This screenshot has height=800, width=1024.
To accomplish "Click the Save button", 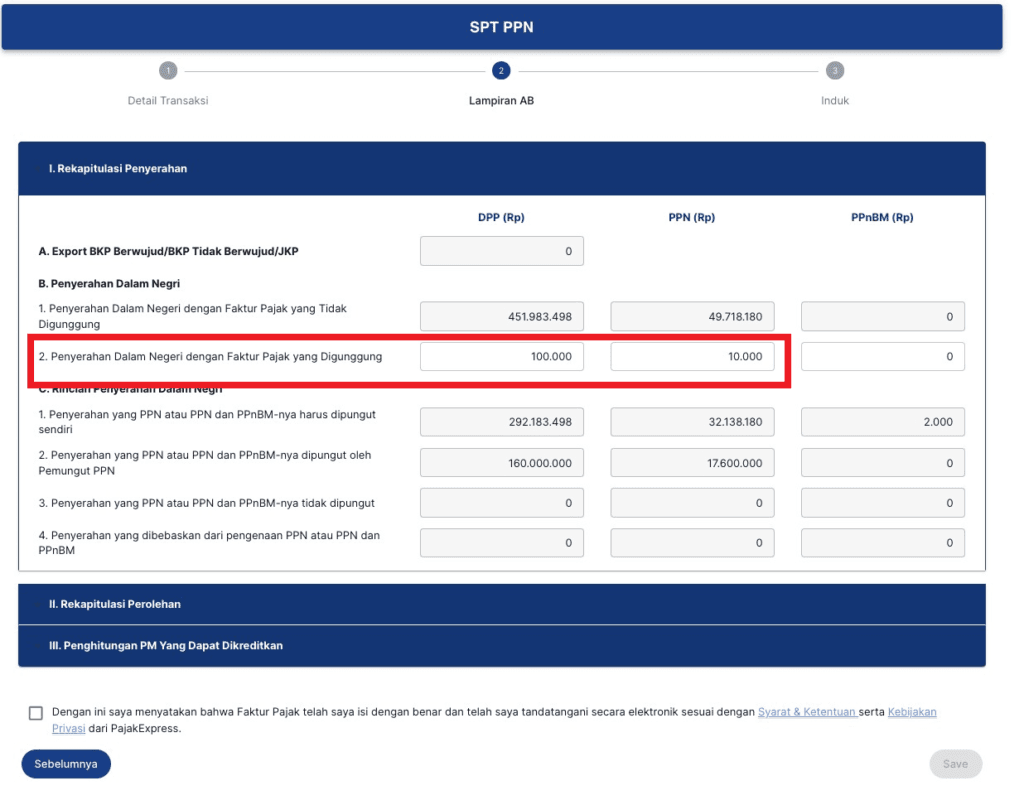I will 955,764.
